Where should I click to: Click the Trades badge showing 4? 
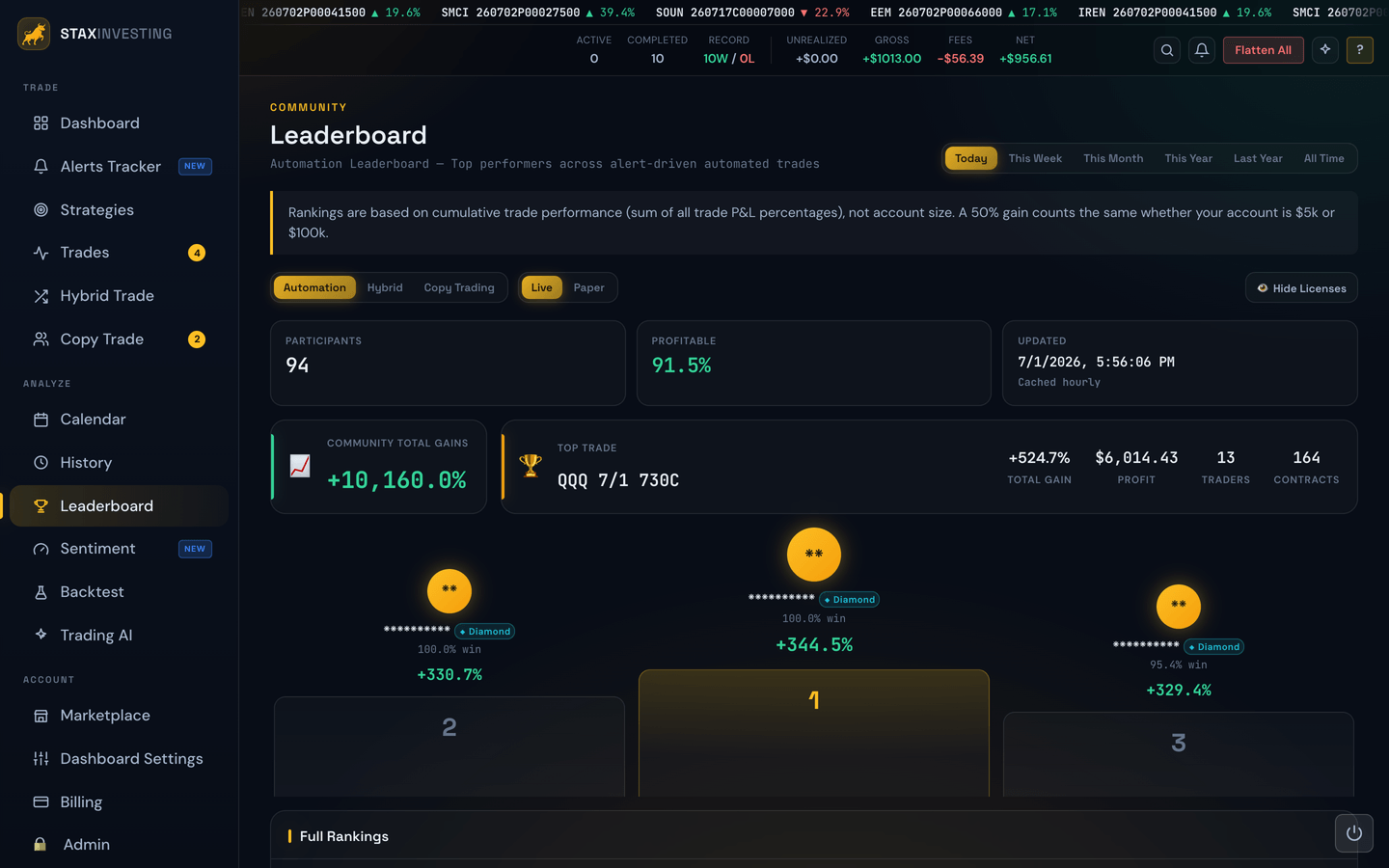(197, 253)
